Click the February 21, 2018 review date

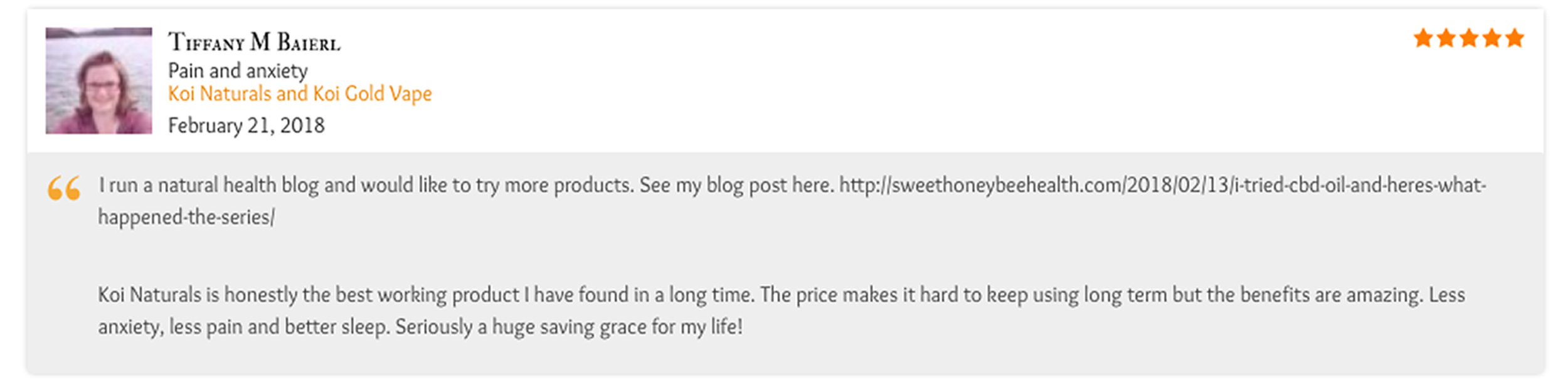tap(246, 125)
